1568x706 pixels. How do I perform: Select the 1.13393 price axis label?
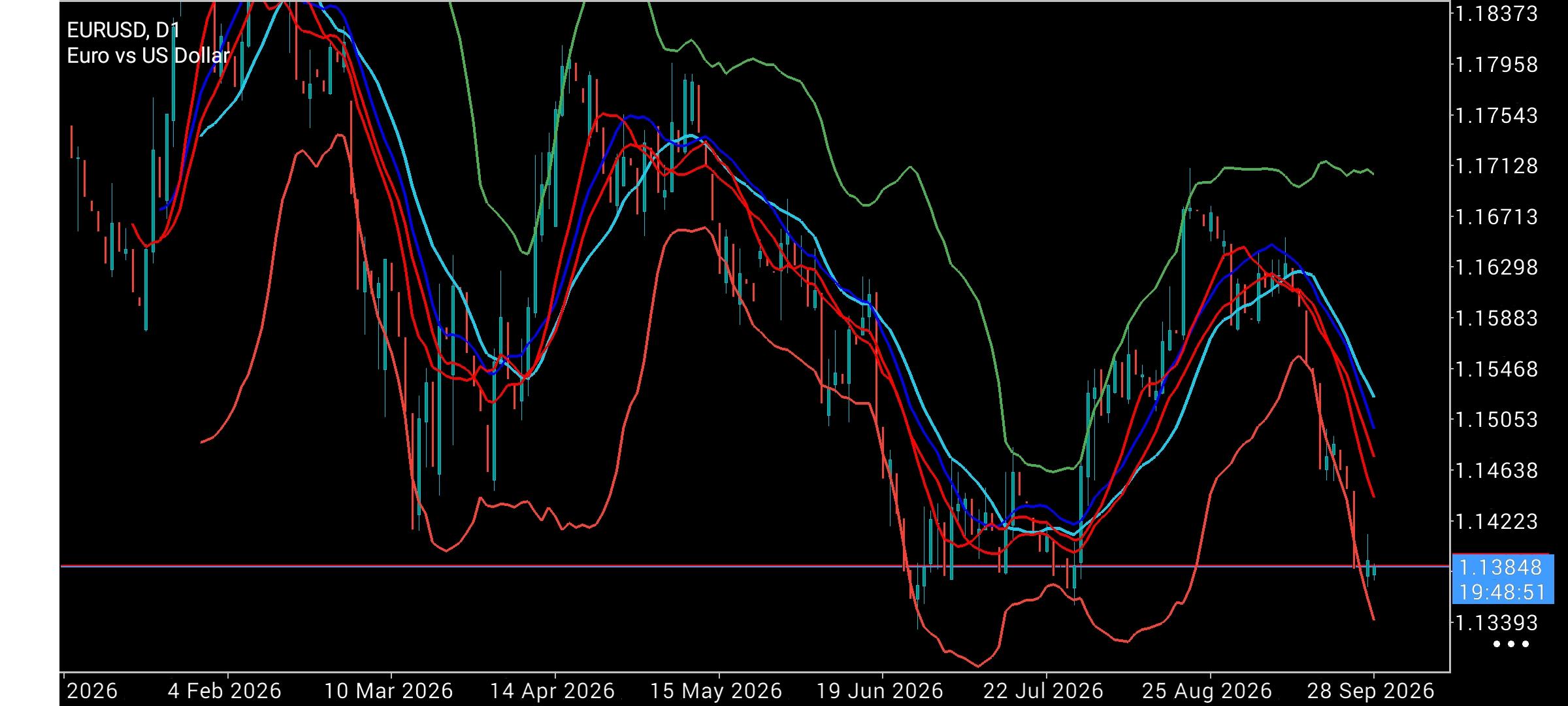(x=1495, y=623)
